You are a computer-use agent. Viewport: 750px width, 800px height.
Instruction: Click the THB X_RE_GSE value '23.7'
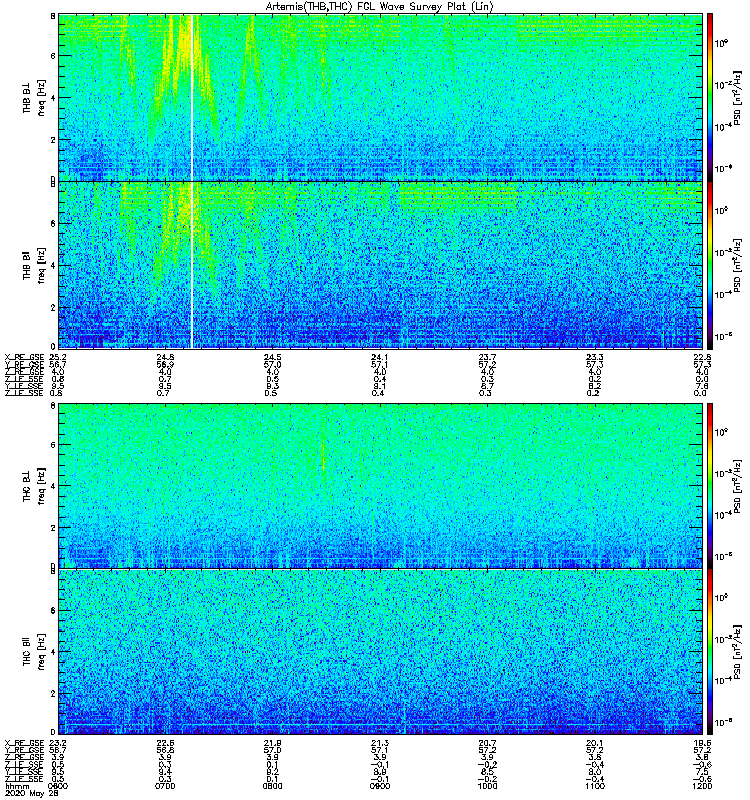[x=487, y=357]
